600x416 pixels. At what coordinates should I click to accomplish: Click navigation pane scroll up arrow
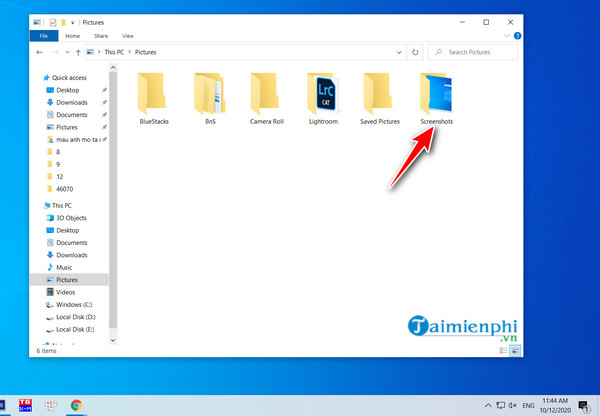[113, 68]
